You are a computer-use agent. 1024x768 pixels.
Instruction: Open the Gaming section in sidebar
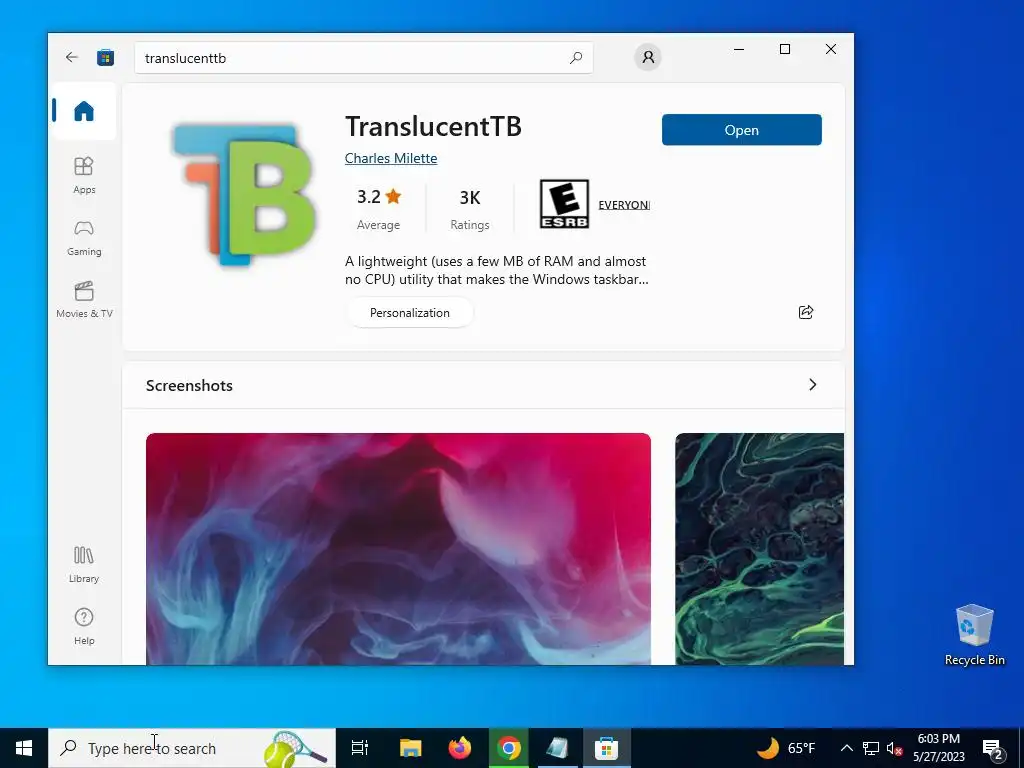coord(84,238)
